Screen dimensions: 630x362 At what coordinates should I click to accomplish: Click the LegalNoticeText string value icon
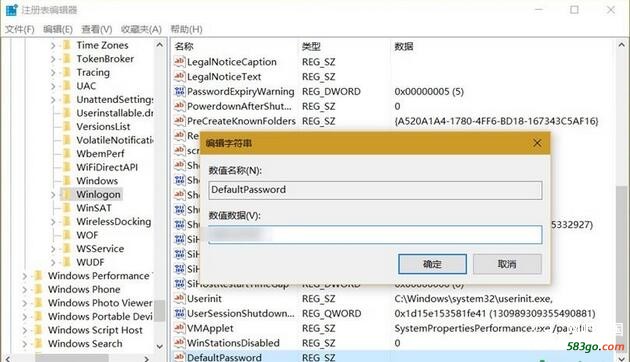[179, 76]
